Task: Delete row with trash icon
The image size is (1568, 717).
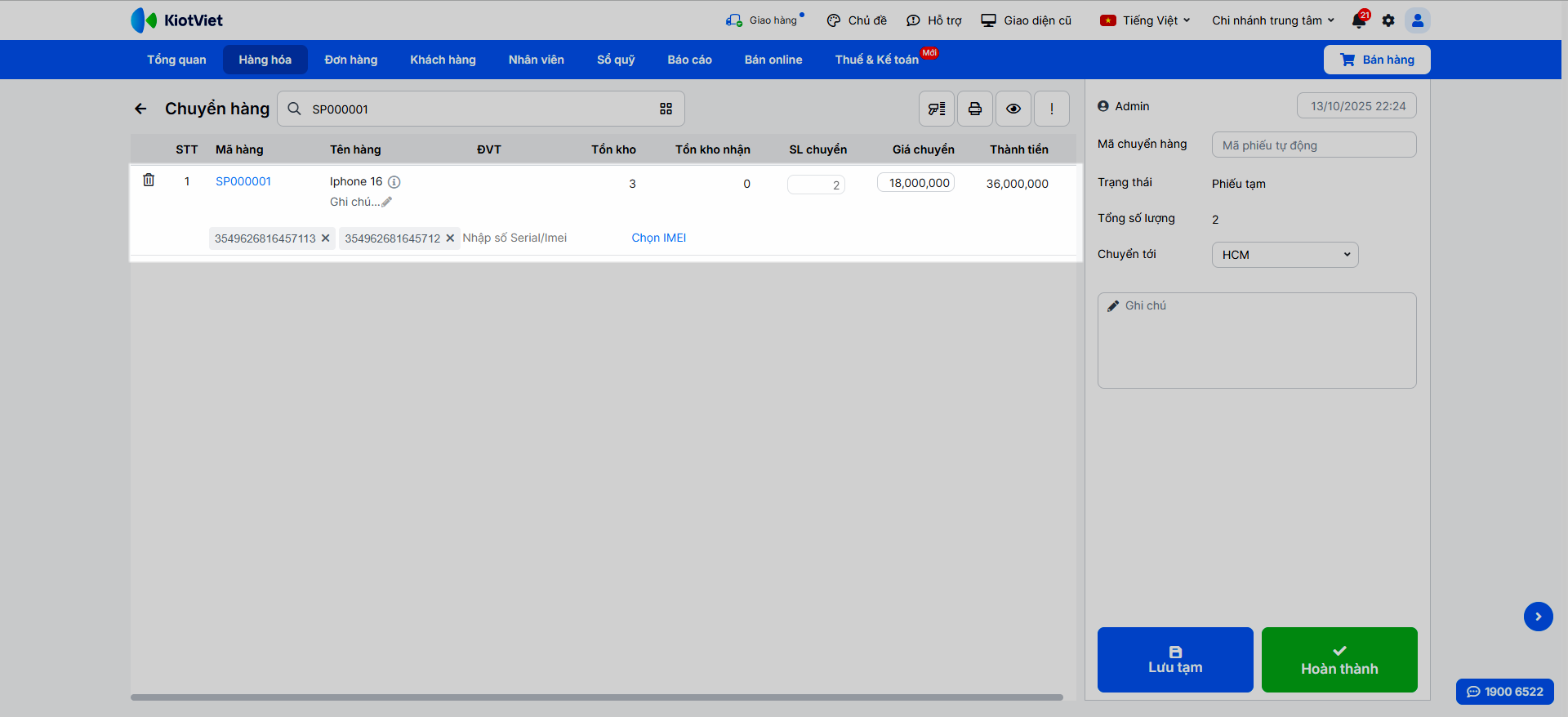Action: (149, 180)
